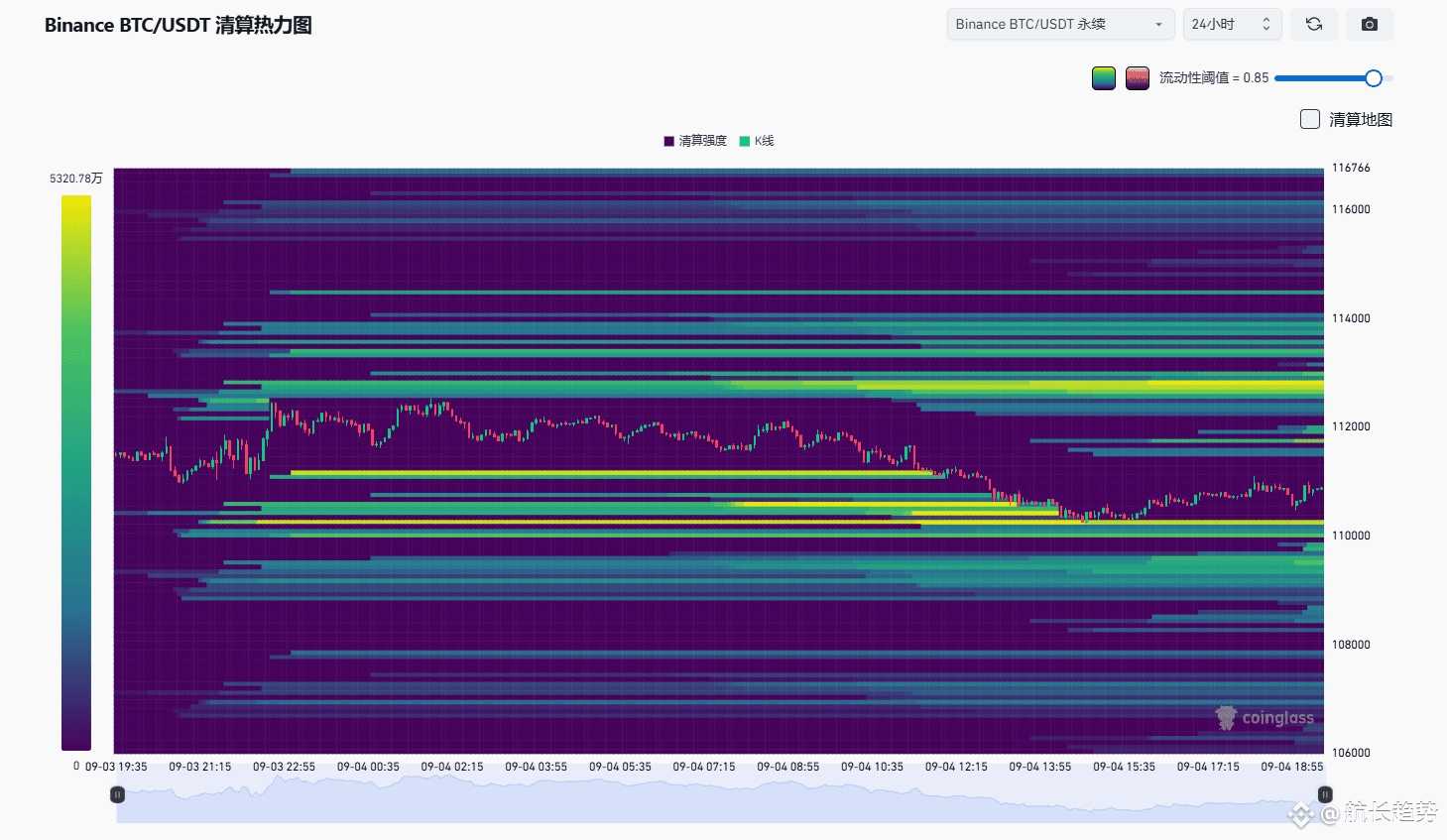Click the 110000 price axis label
This screenshot has width=1447, height=840.
(x=1351, y=536)
